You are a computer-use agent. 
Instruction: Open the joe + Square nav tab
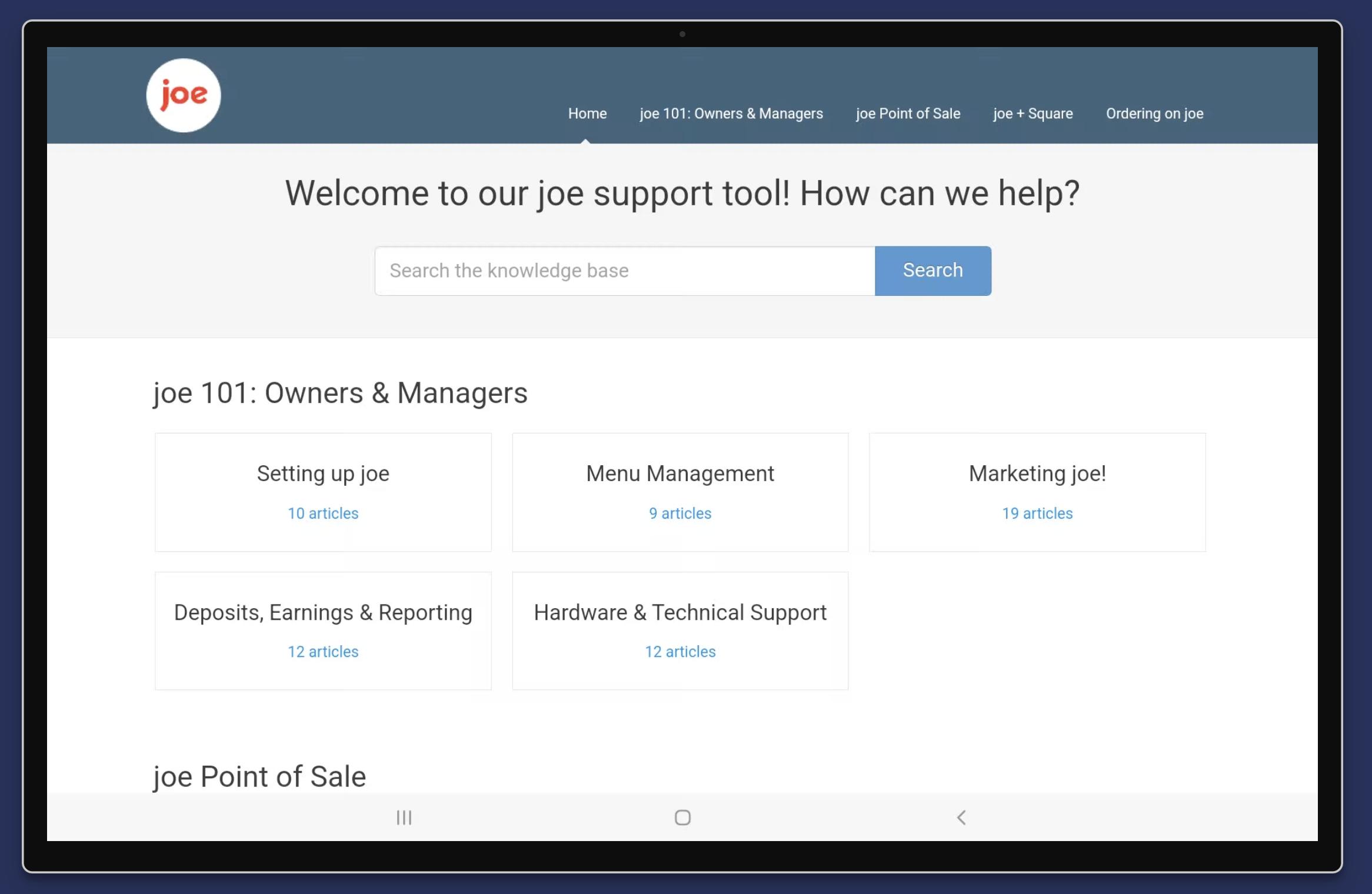[x=1033, y=114]
